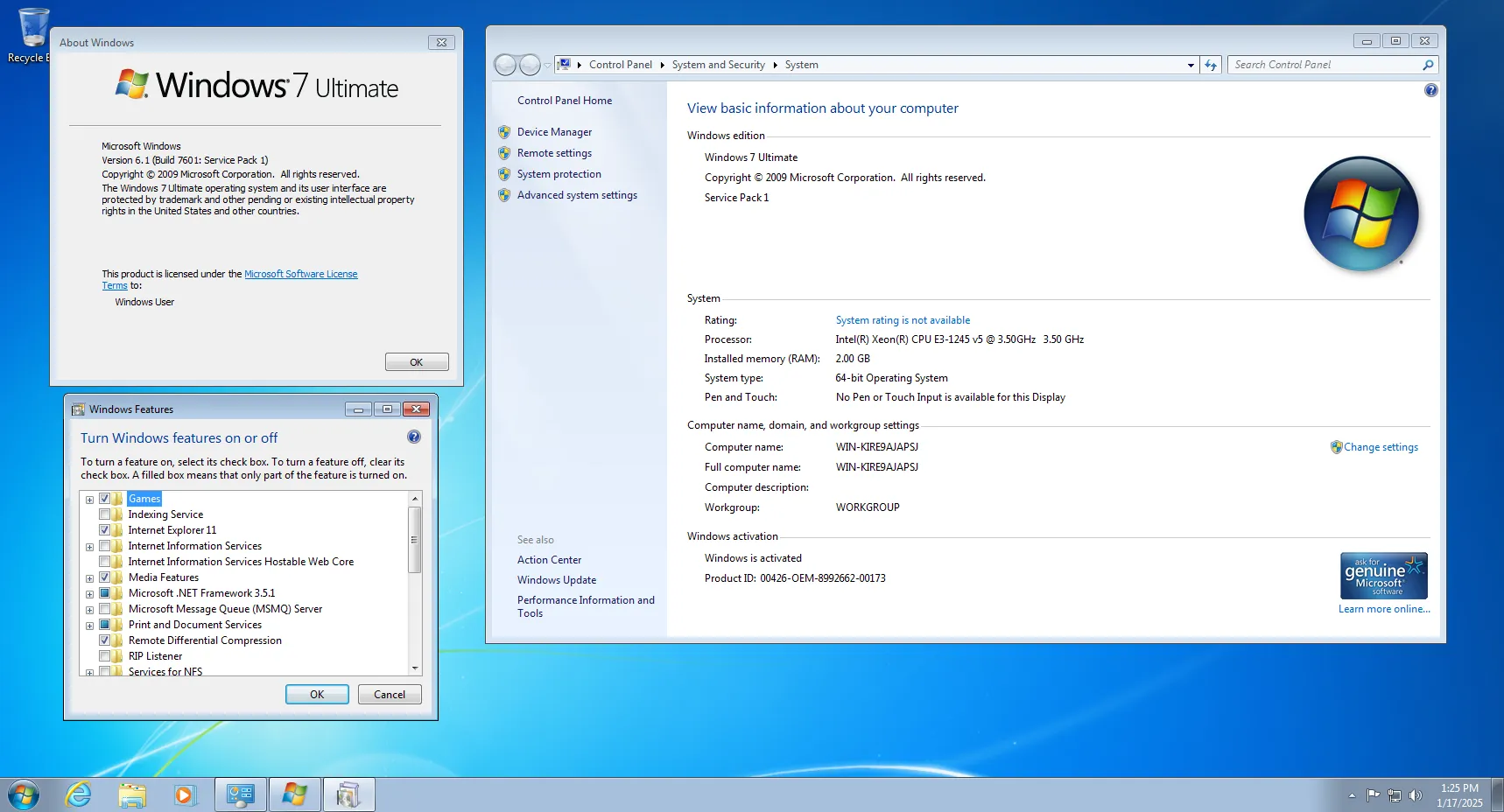The image size is (1504, 812).
Task: Click System breadcrumb in address bar
Action: (x=802, y=65)
